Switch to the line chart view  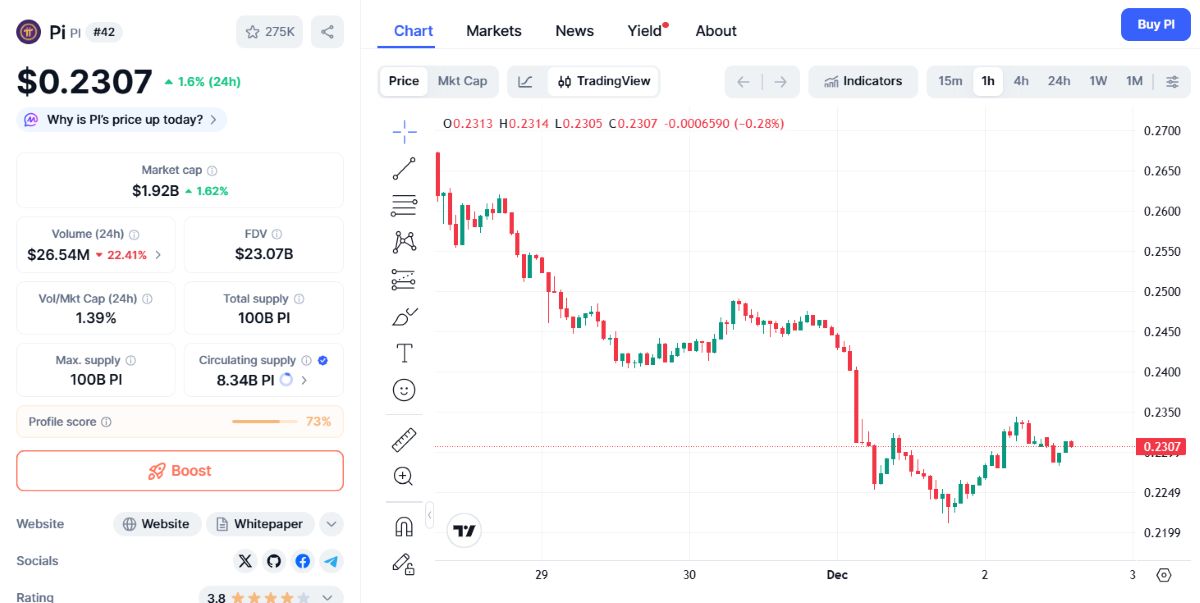coord(527,81)
